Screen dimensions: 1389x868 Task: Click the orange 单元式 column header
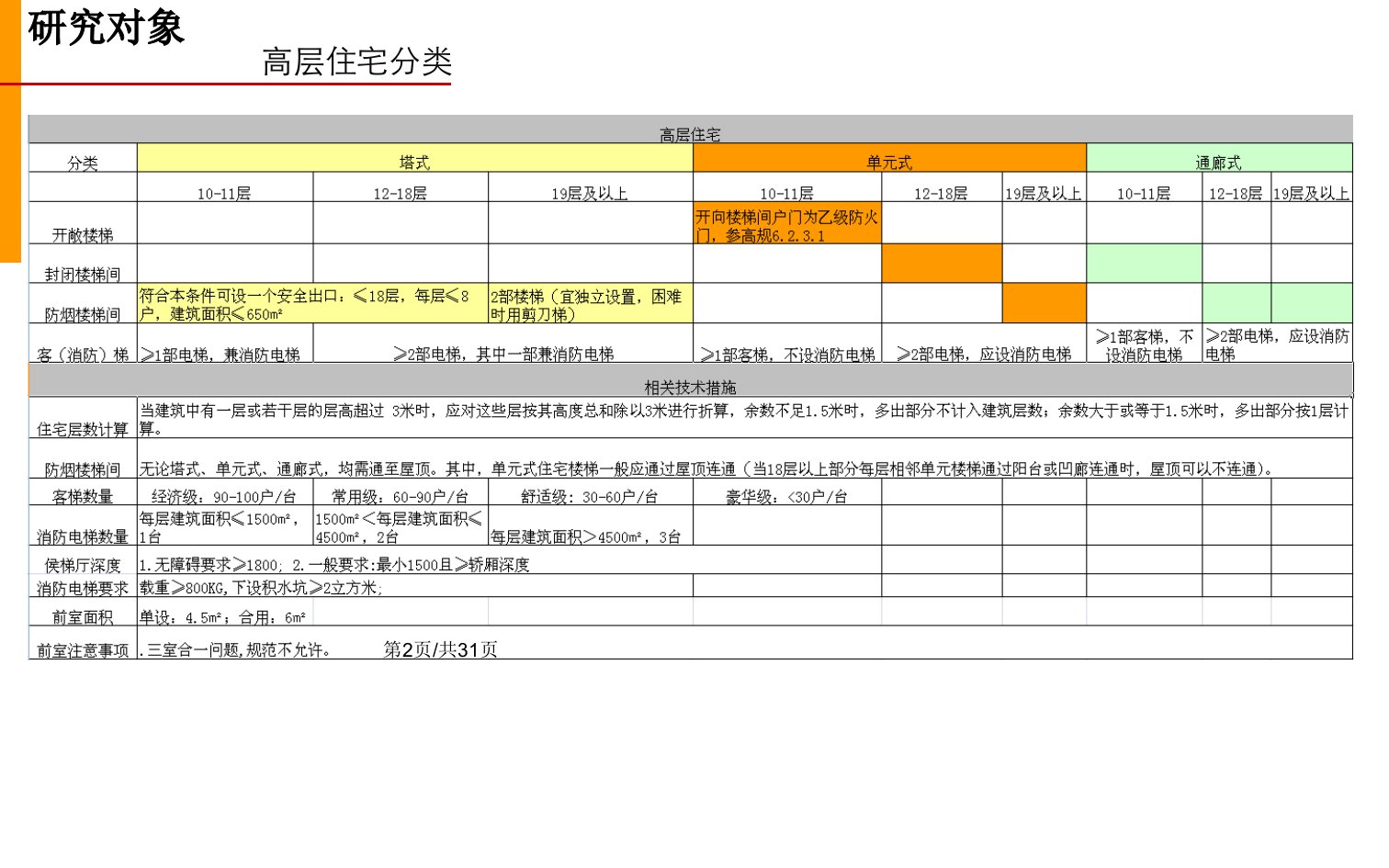tap(889, 158)
